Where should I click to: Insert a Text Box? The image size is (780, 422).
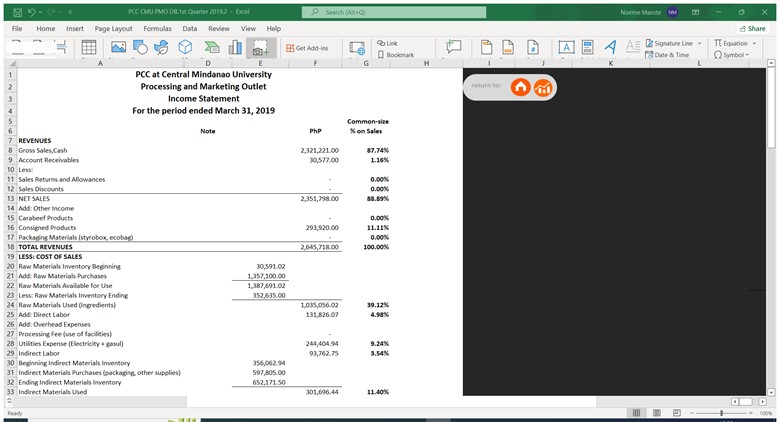click(x=566, y=47)
